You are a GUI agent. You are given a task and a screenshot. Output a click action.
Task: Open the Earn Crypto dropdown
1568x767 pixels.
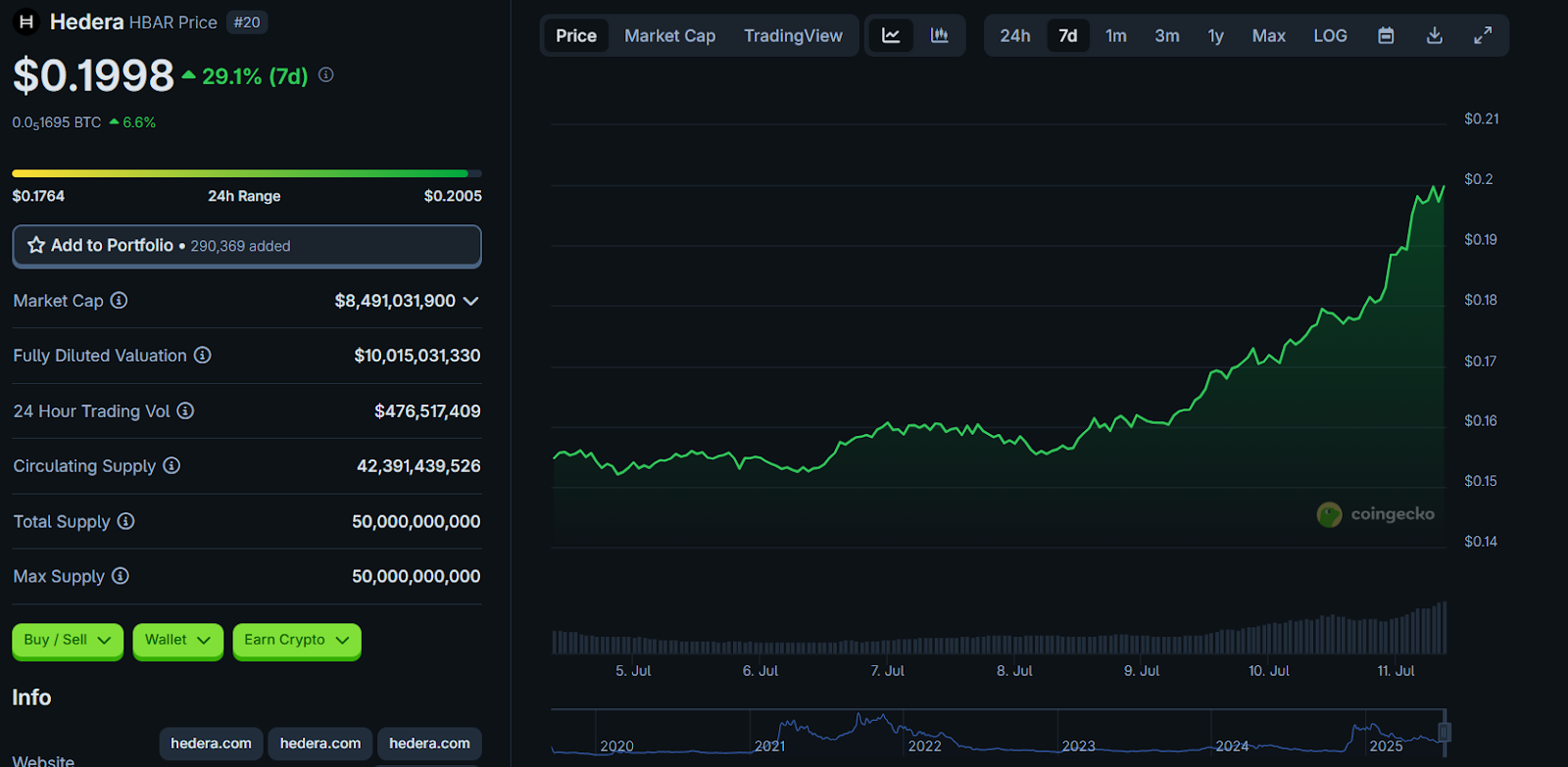point(297,641)
